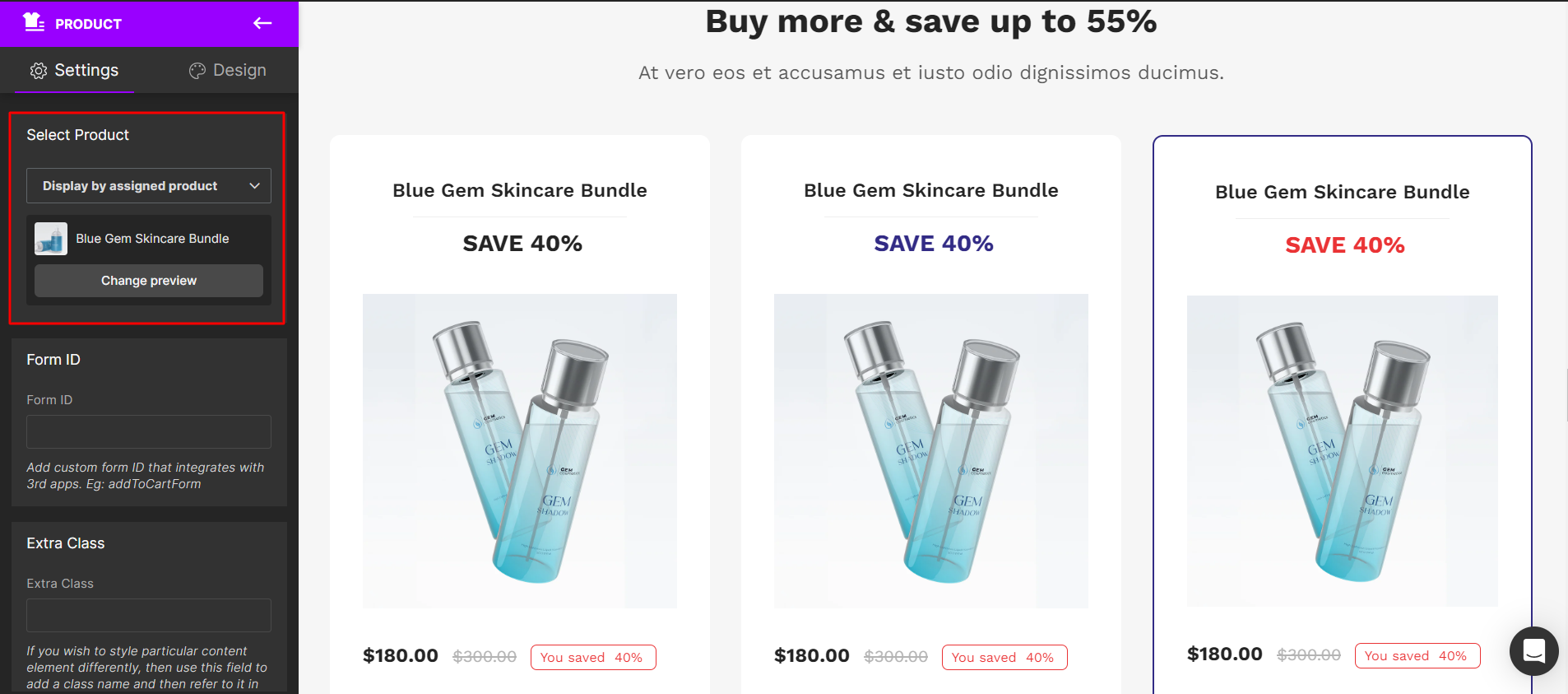Click the red SAVE 40% text
Image resolution: width=1568 pixels, height=694 pixels.
pos(1345,245)
